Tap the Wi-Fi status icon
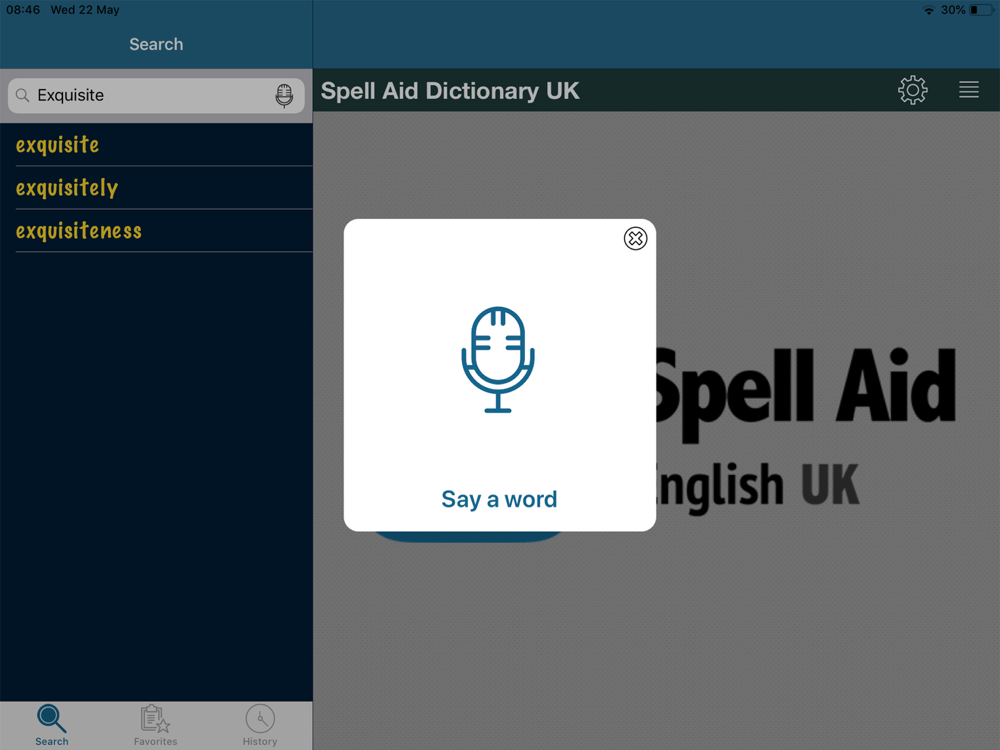The height and width of the screenshot is (750, 1000). click(929, 10)
